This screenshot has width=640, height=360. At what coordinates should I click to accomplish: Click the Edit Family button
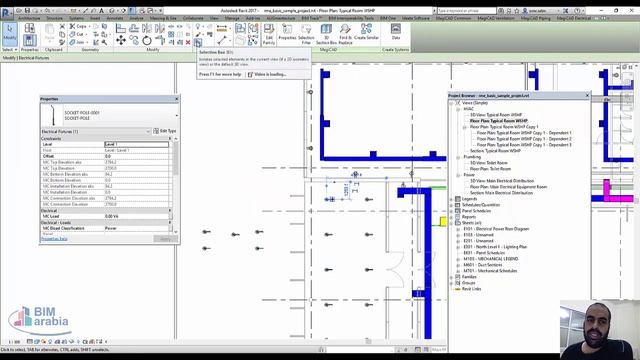click(269, 33)
